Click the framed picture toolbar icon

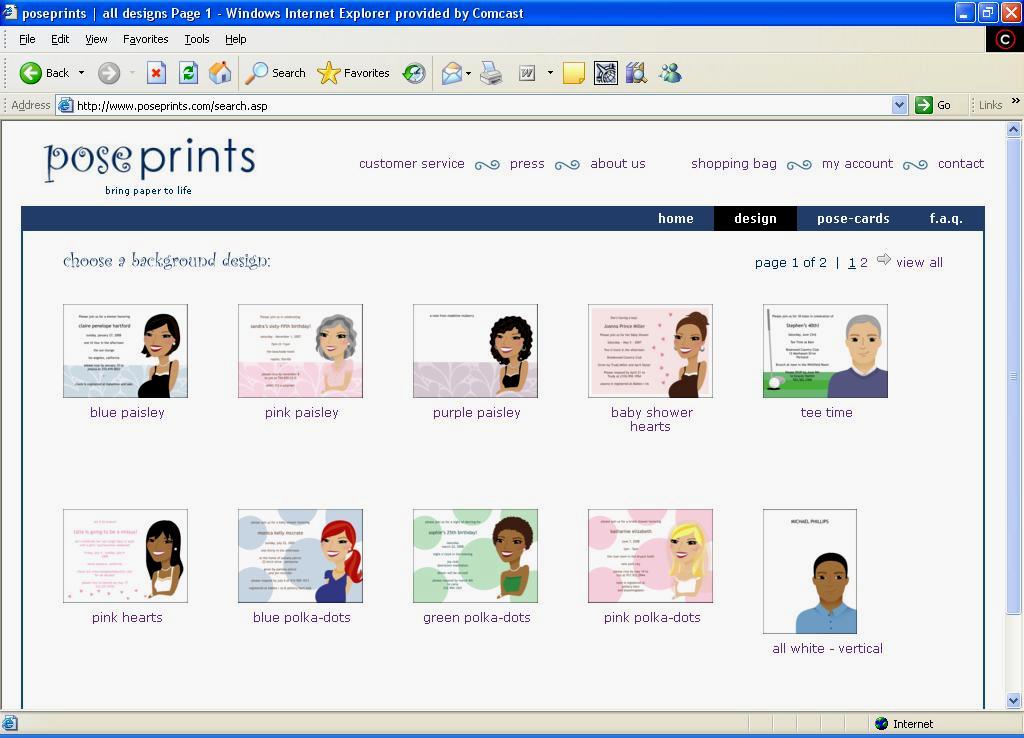click(x=605, y=73)
